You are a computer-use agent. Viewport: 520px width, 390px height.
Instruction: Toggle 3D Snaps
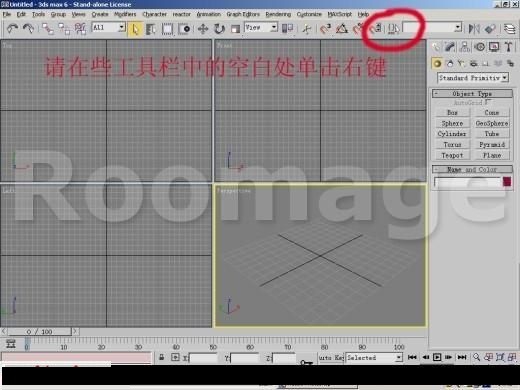pyautogui.click(x=325, y=29)
